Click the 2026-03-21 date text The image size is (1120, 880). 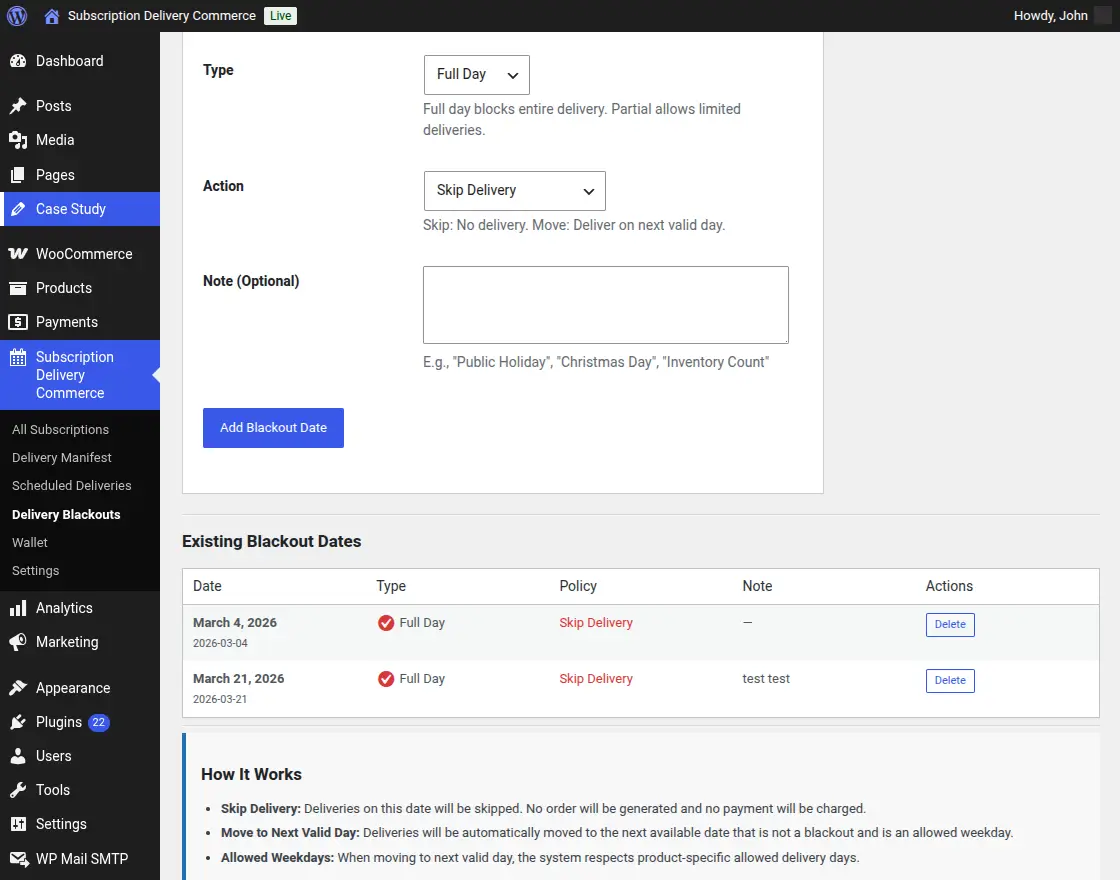[x=220, y=699]
